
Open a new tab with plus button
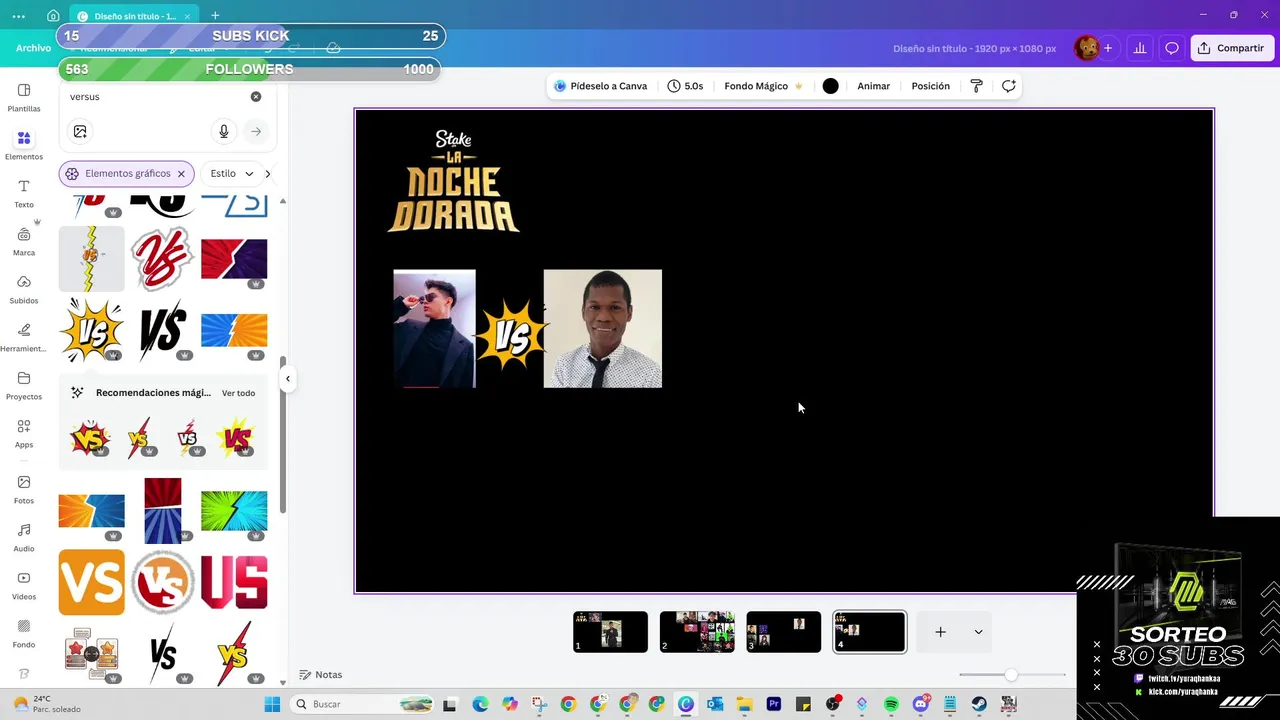click(215, 16)
